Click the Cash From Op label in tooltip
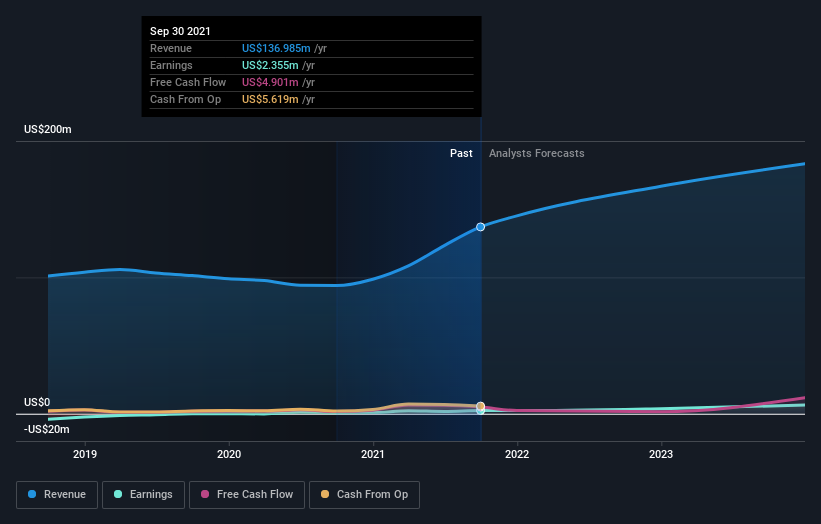 [x=185, y=99]
